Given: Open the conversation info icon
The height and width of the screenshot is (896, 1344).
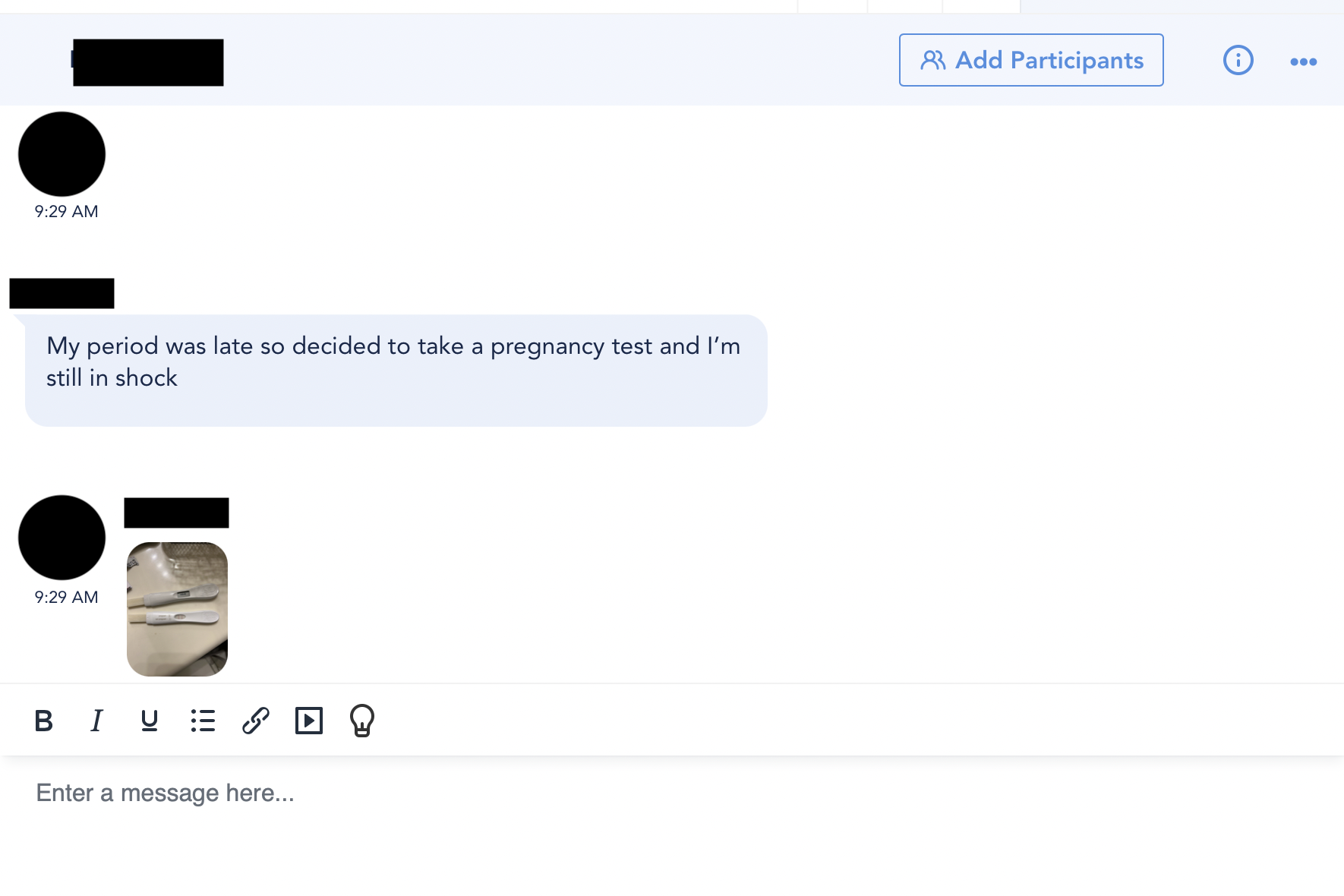Looking at the screenshot, I should tap(1238, 60).
